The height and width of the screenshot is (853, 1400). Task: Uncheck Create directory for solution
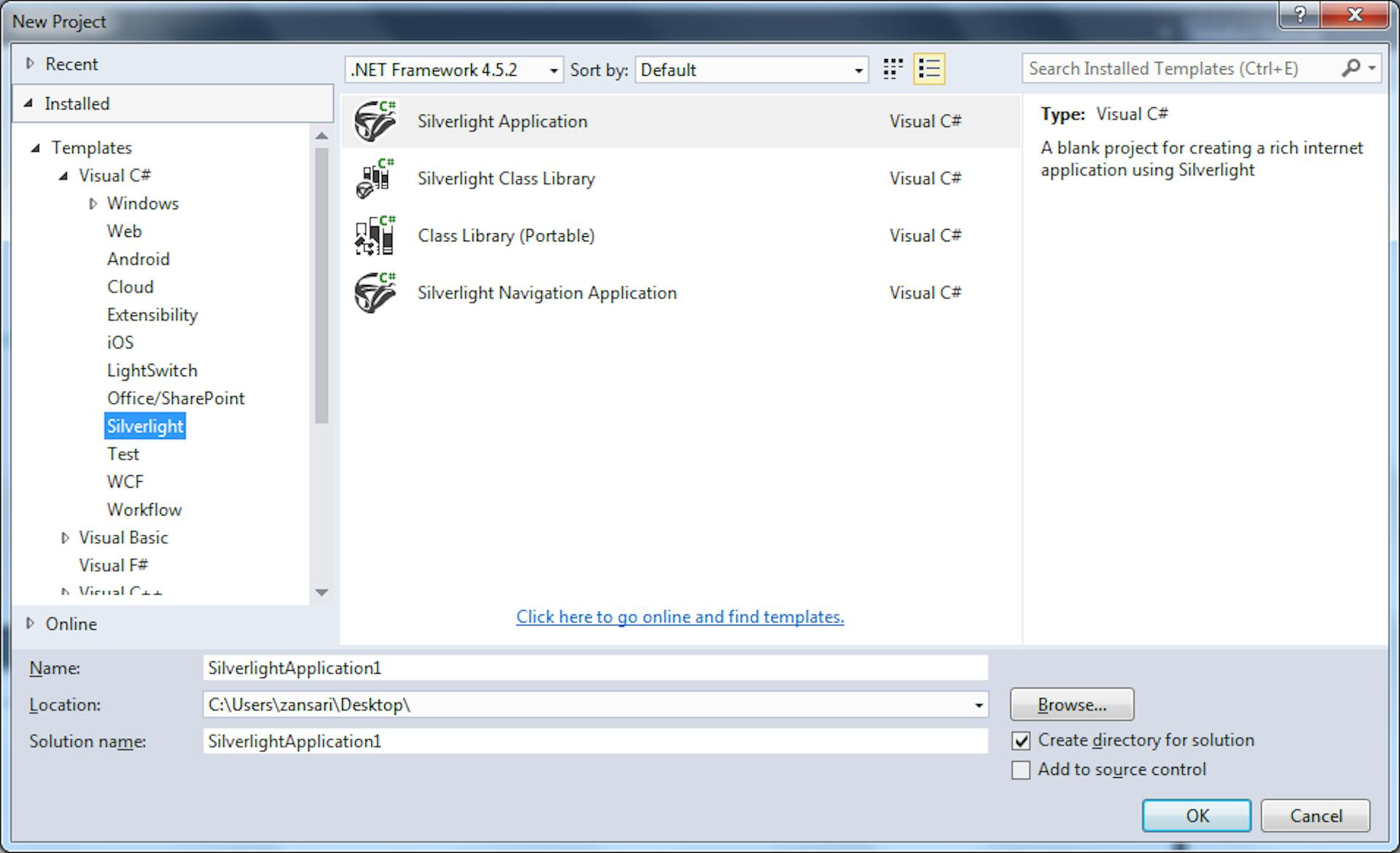point(1021,741)
